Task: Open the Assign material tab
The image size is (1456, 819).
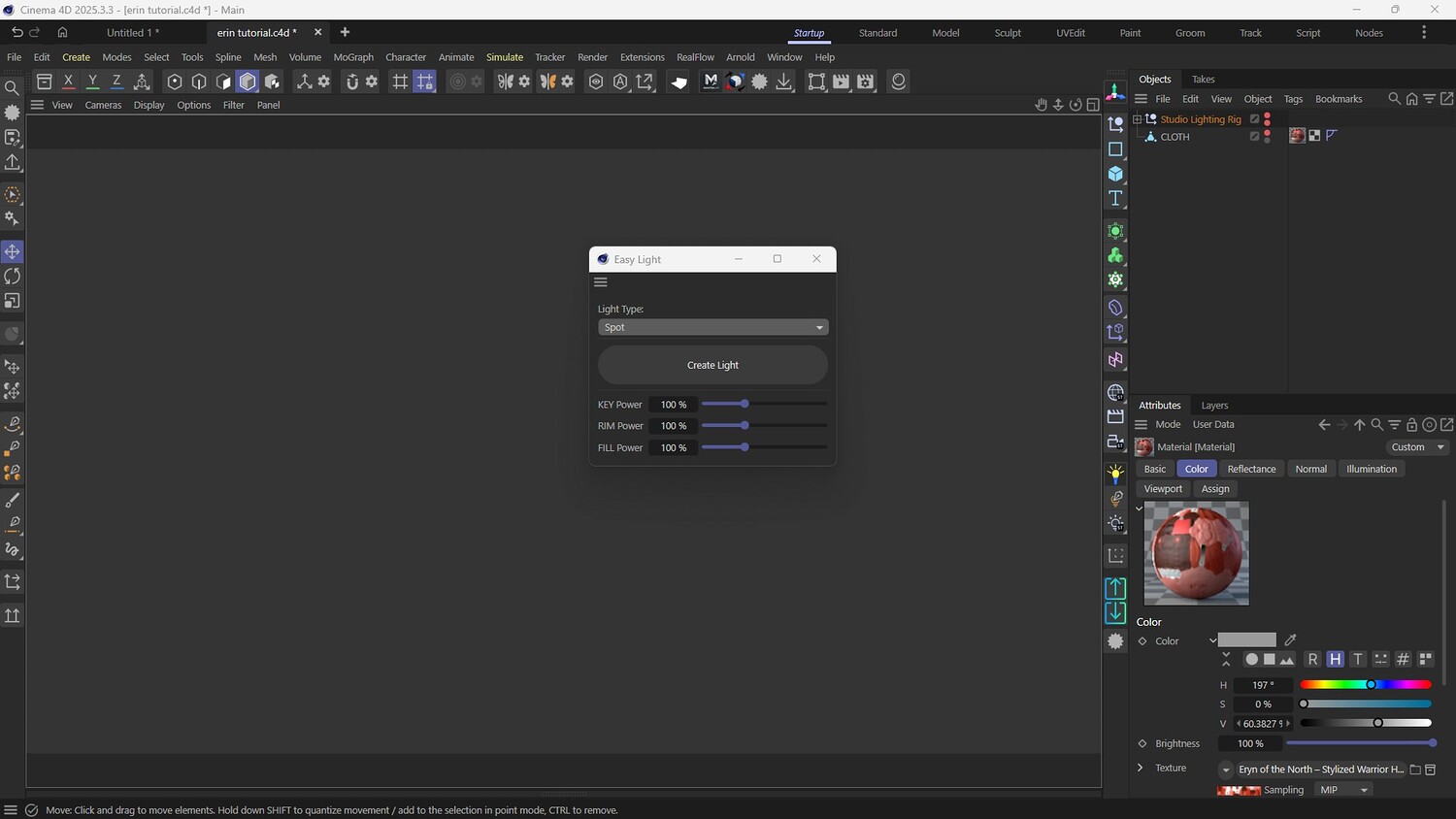Action: (x=1215, y=489)
